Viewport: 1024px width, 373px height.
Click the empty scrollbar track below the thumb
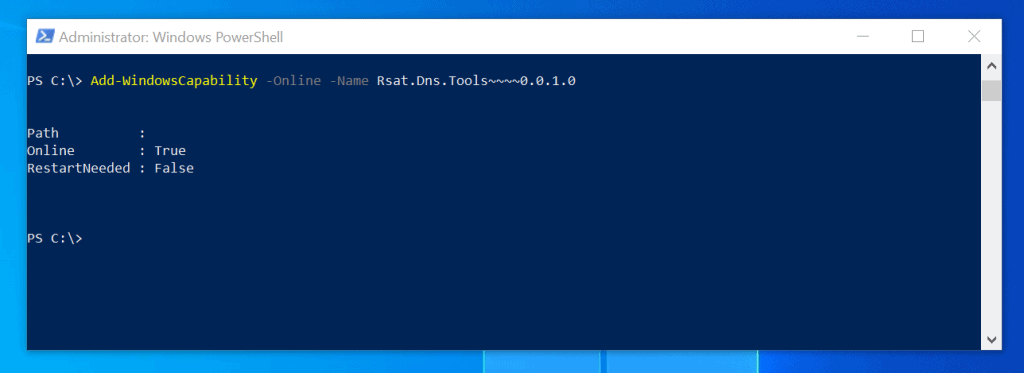coord(991,216)
